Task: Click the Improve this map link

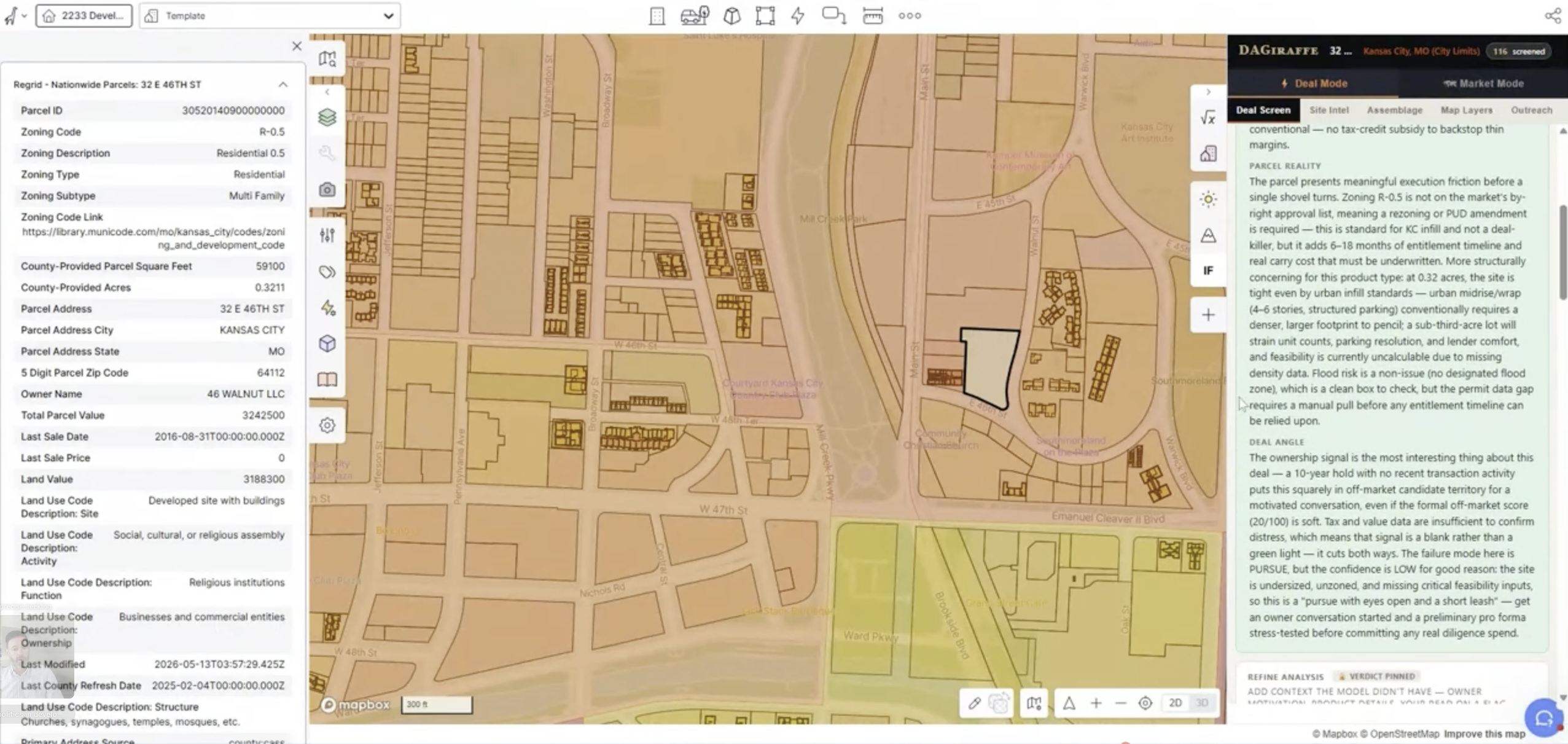Action: [1484, 734]
